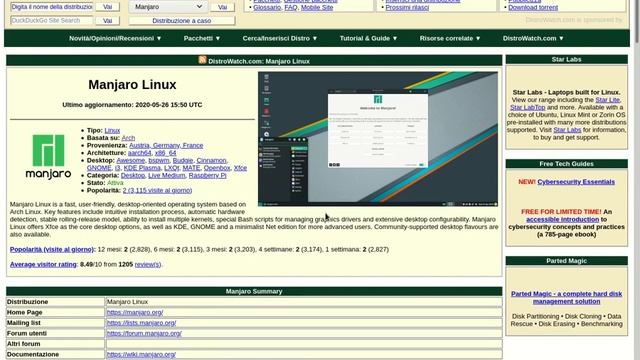Click Vai next to Manjaro dropdown

[x=222, y=7]
